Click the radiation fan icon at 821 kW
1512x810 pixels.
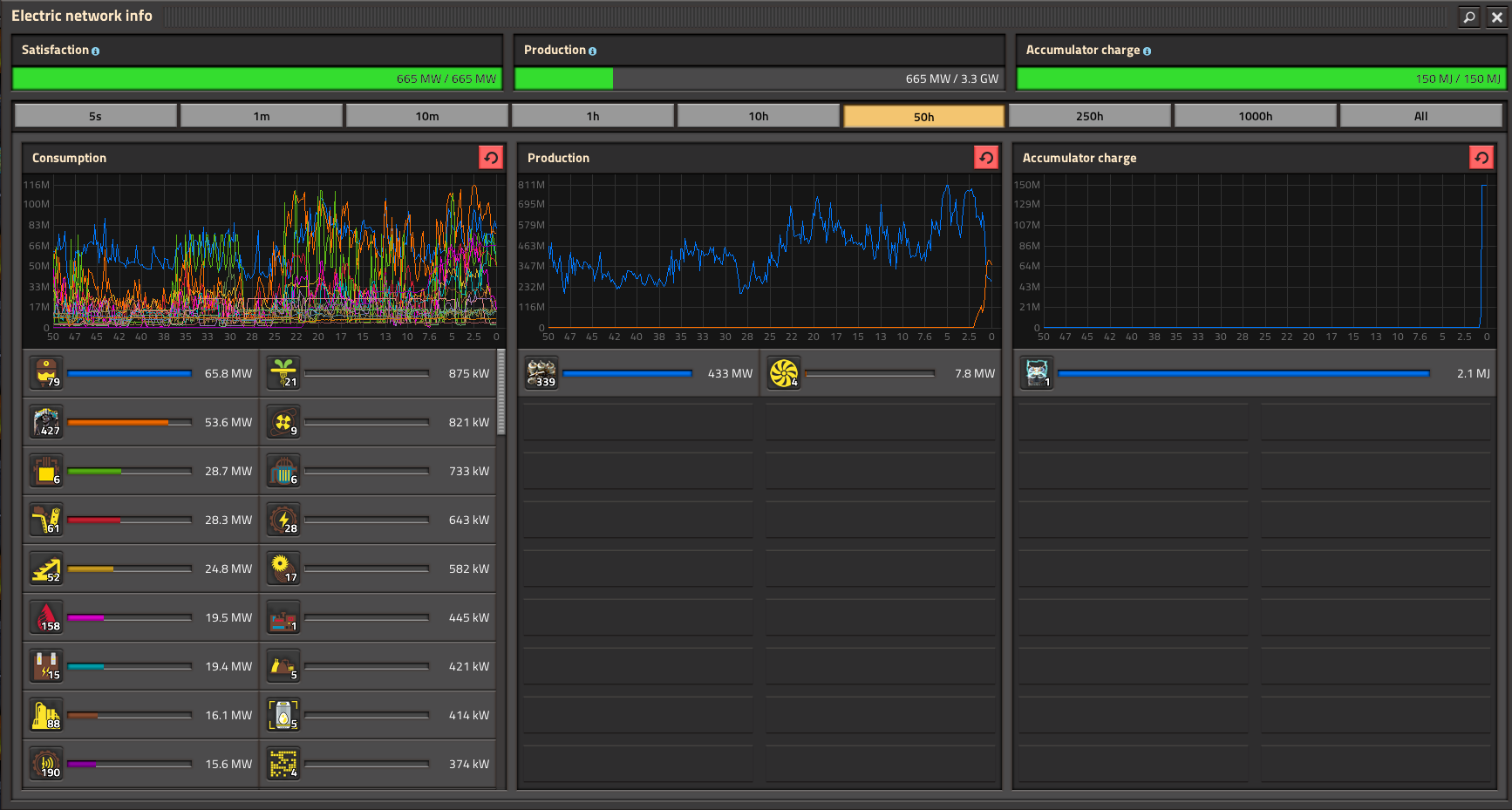pos(283,422)
